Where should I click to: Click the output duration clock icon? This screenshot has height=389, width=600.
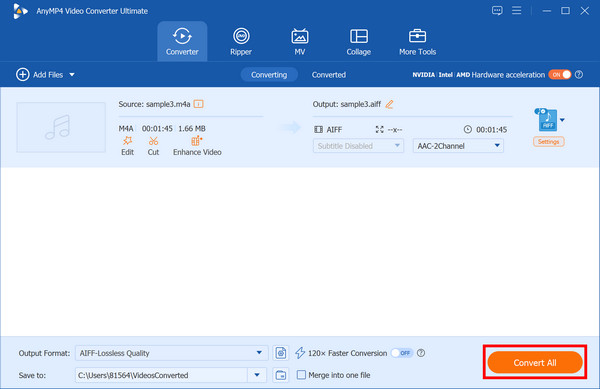tap(468, 129)
